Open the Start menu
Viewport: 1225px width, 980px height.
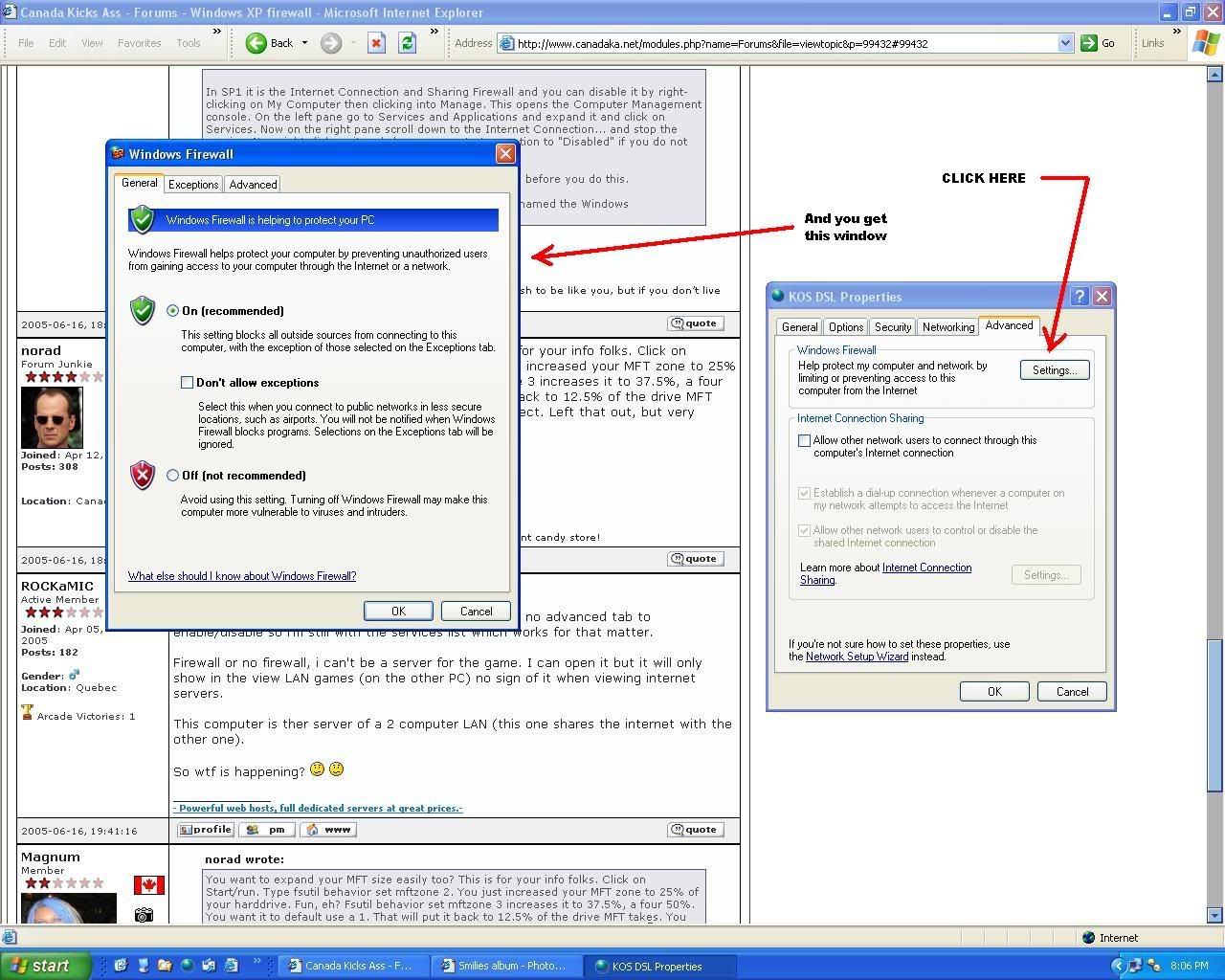coord(46,966)
